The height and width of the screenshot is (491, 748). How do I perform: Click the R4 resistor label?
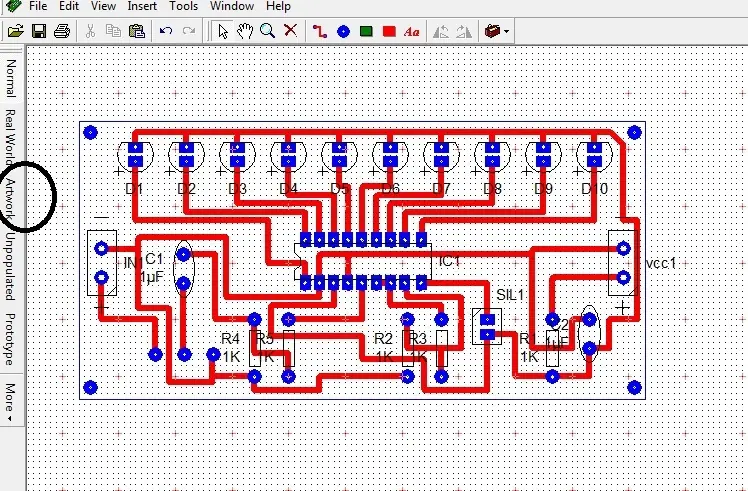(x=230, y=339)
